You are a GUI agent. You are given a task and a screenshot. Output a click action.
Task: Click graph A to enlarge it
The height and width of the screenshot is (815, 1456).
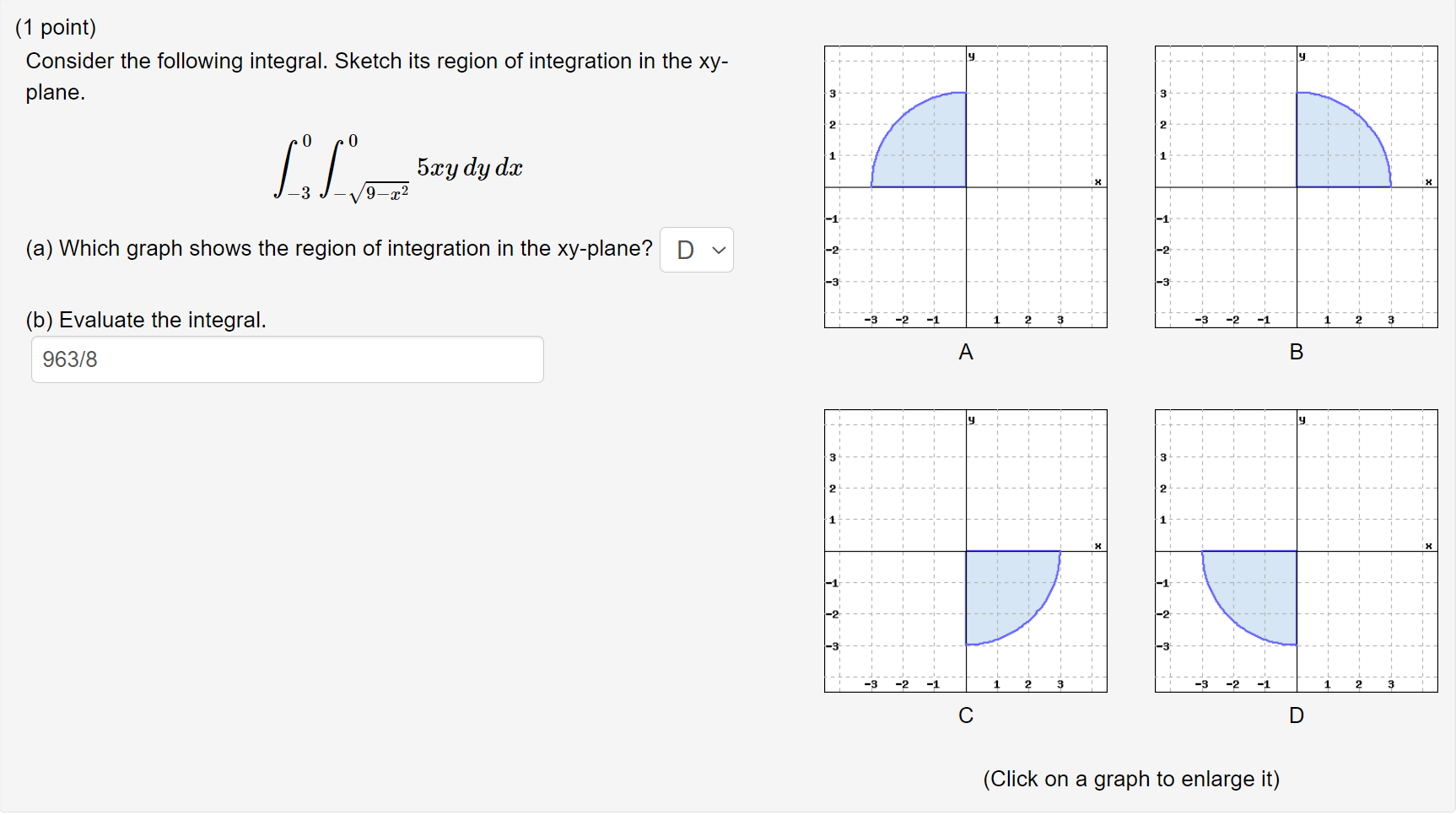click(x=965, y=186)
